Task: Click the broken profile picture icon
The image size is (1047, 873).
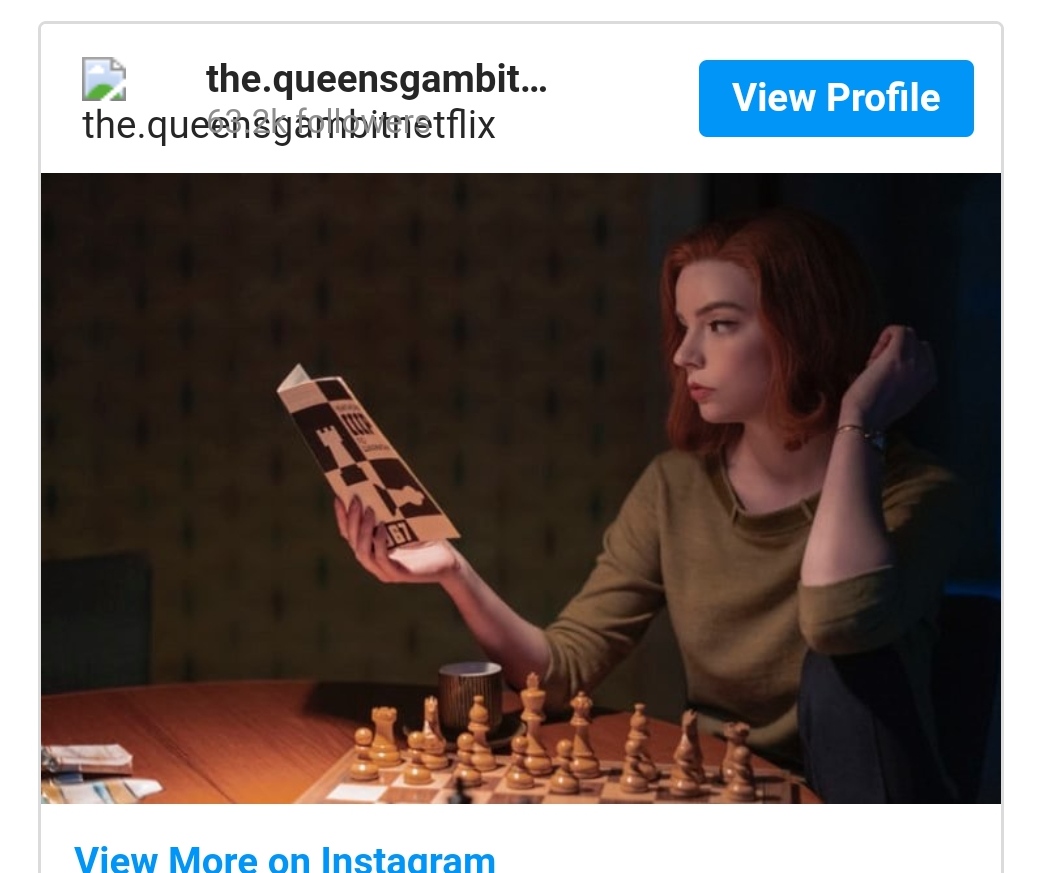Action: (103, 79)
